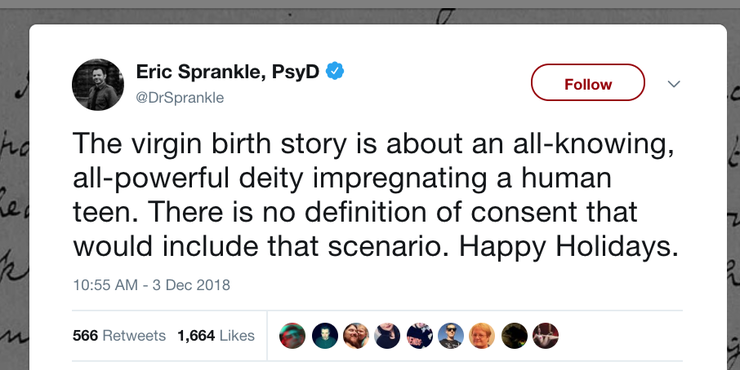Open the dark olive silhouette liker avatar
740x370 pixels.
point(514,336)
